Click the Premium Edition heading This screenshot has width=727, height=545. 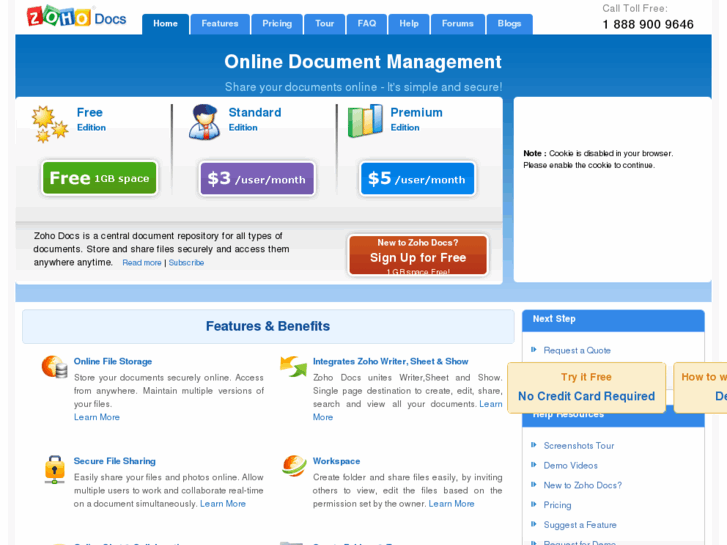[x=416, y=119]
